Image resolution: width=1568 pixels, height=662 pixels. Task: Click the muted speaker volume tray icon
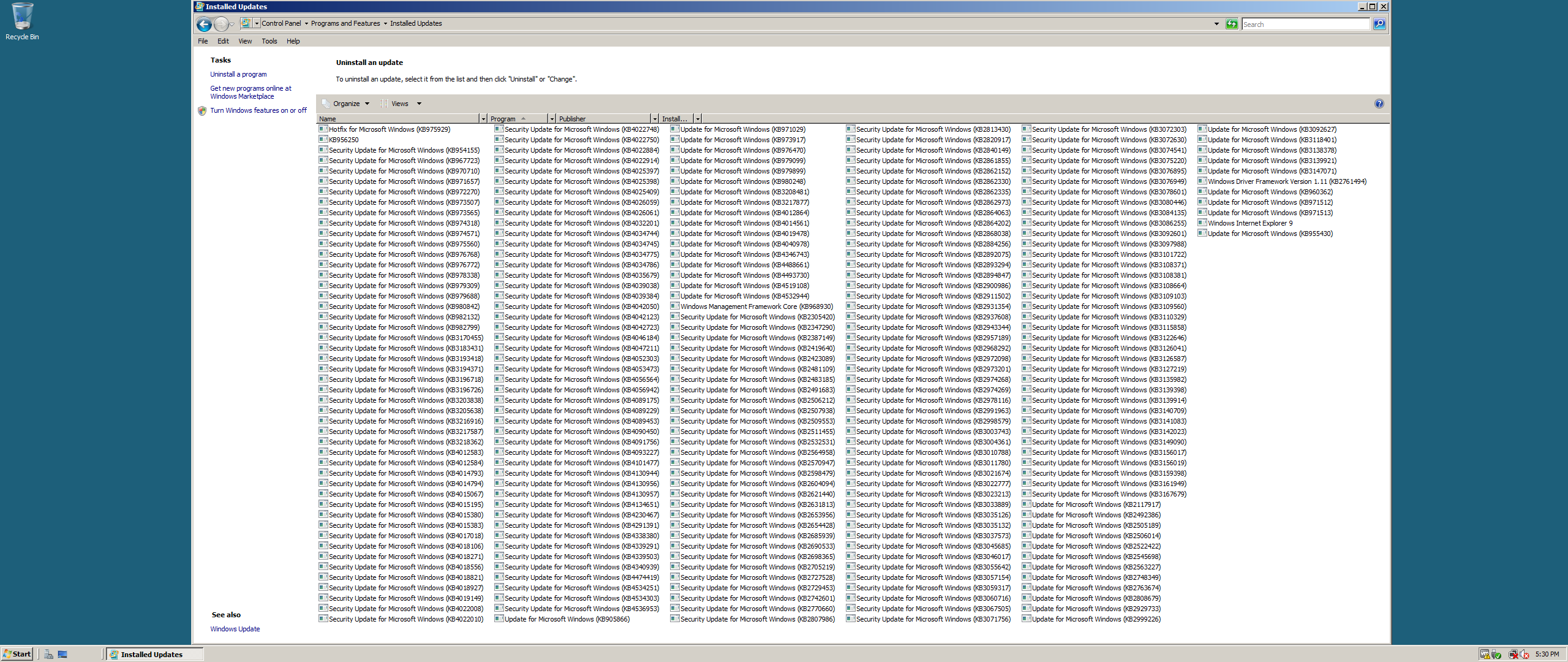tap(1525, 654)
